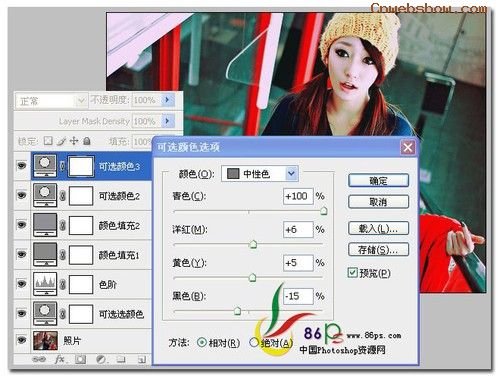Click the 存储(S)... save button

[378, 249]
